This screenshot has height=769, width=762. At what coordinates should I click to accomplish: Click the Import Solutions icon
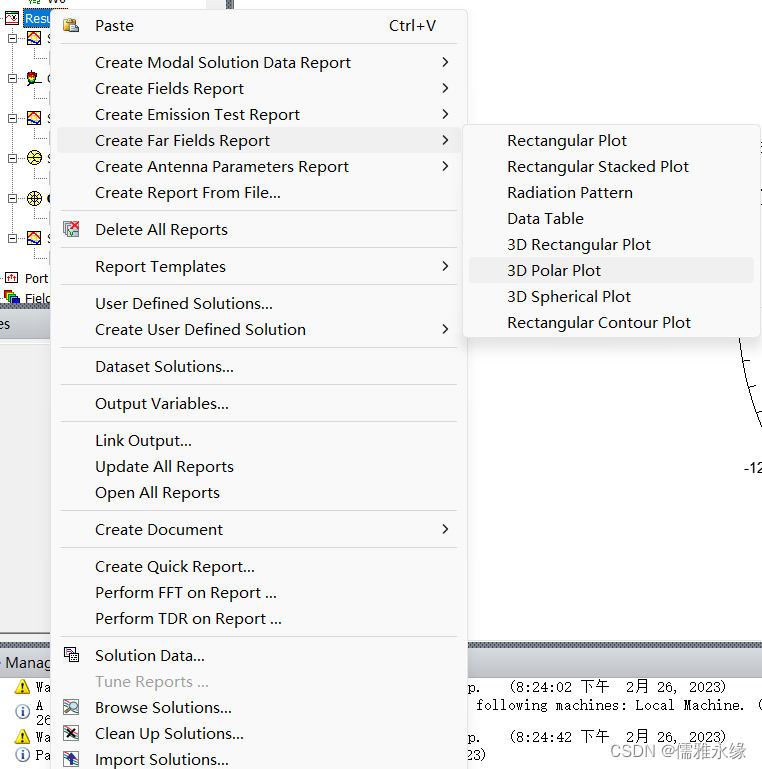pyautogui.click(x=71, y=759)
